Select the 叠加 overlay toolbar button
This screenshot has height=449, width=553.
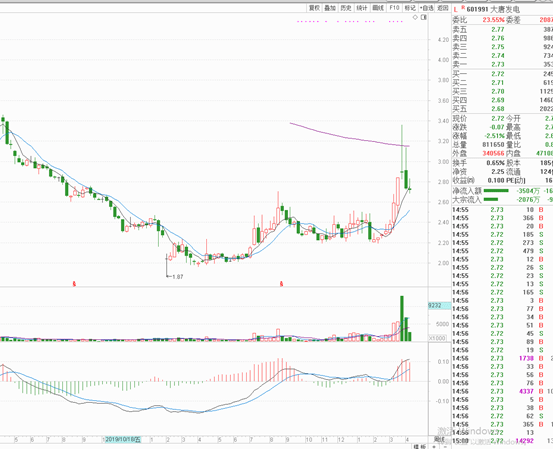330,8
